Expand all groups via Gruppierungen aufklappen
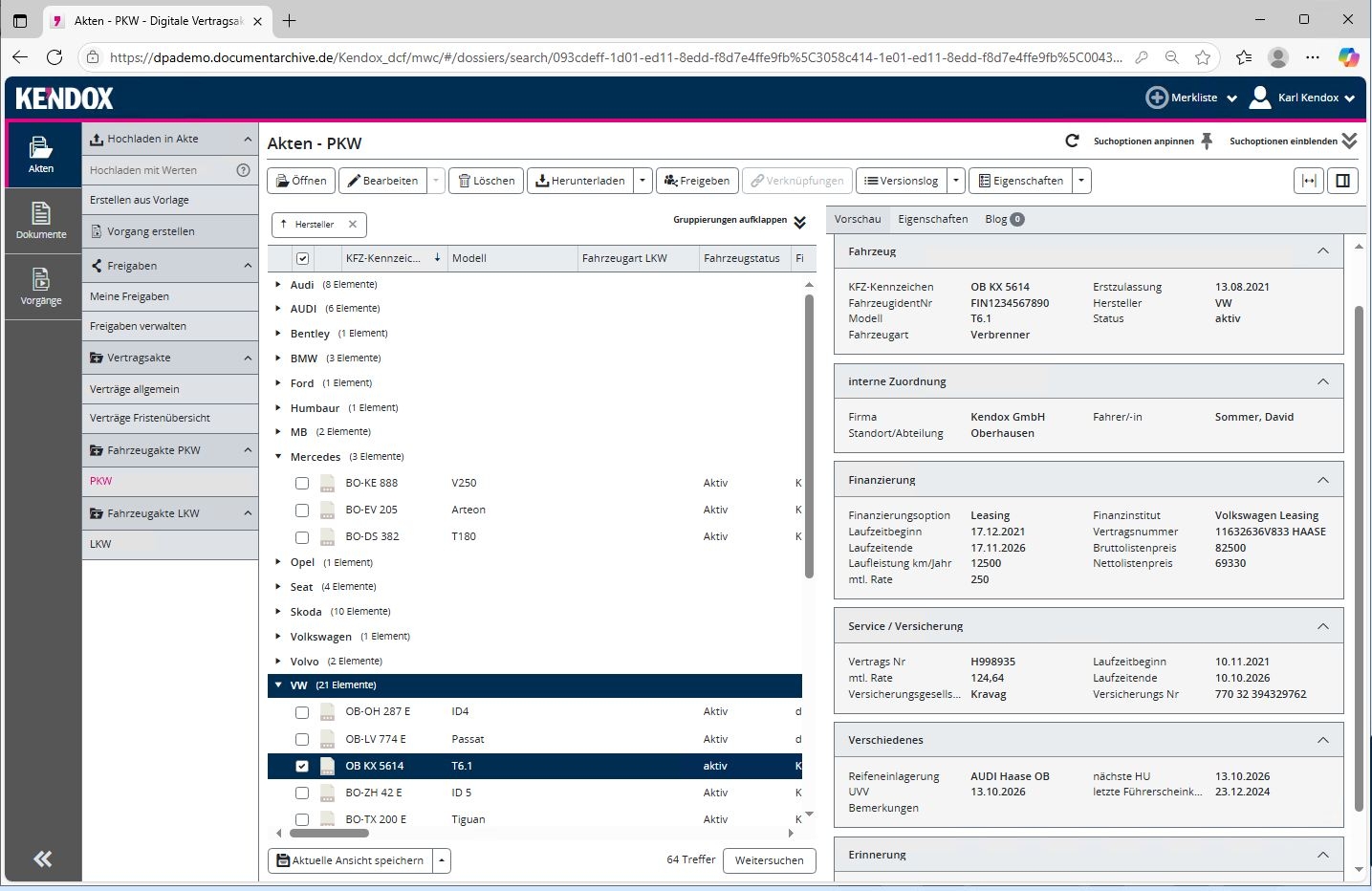The height and width of the screenshot is (891, 1372). [740, 221]
